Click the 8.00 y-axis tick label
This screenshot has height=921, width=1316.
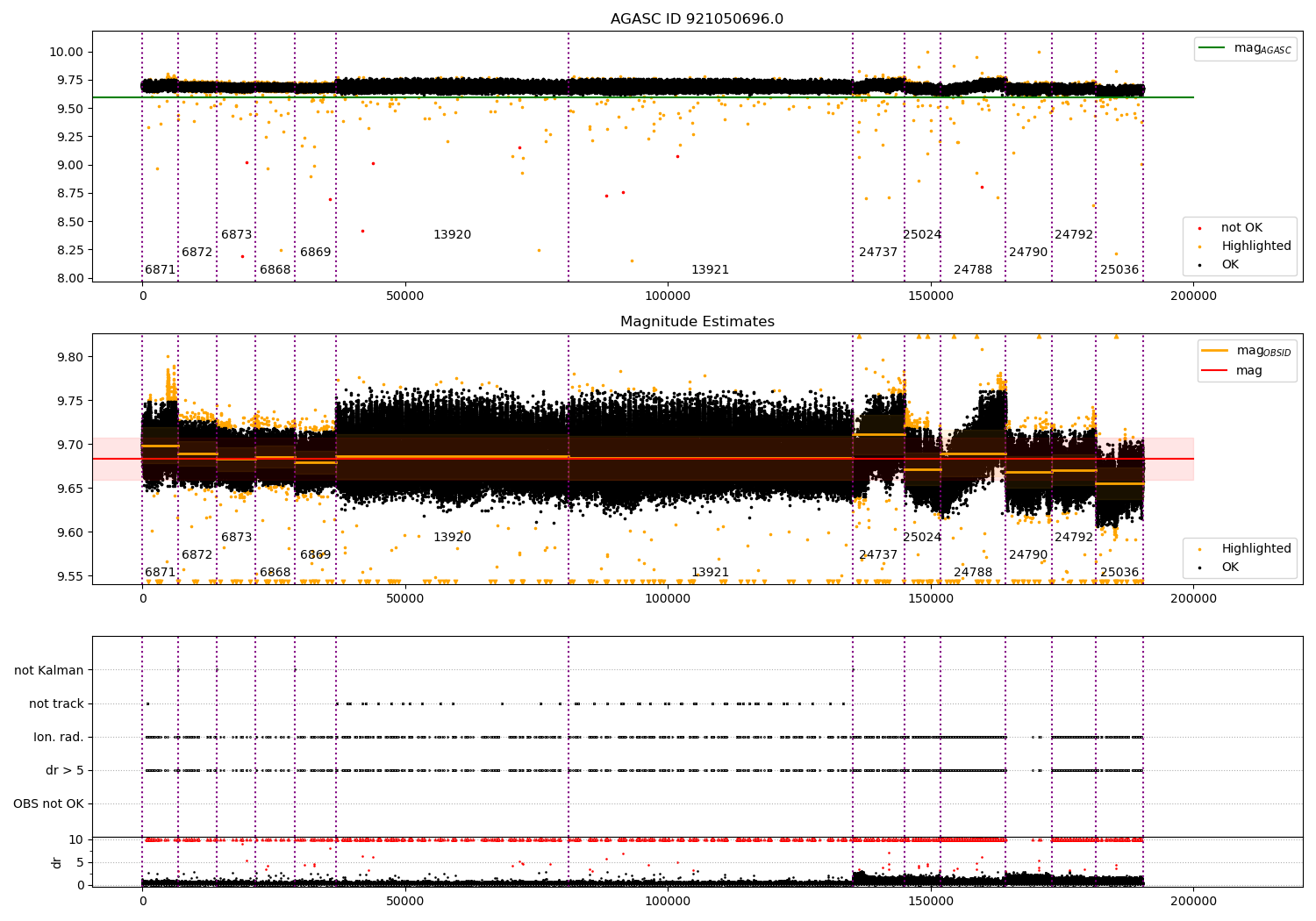(69, 278)
